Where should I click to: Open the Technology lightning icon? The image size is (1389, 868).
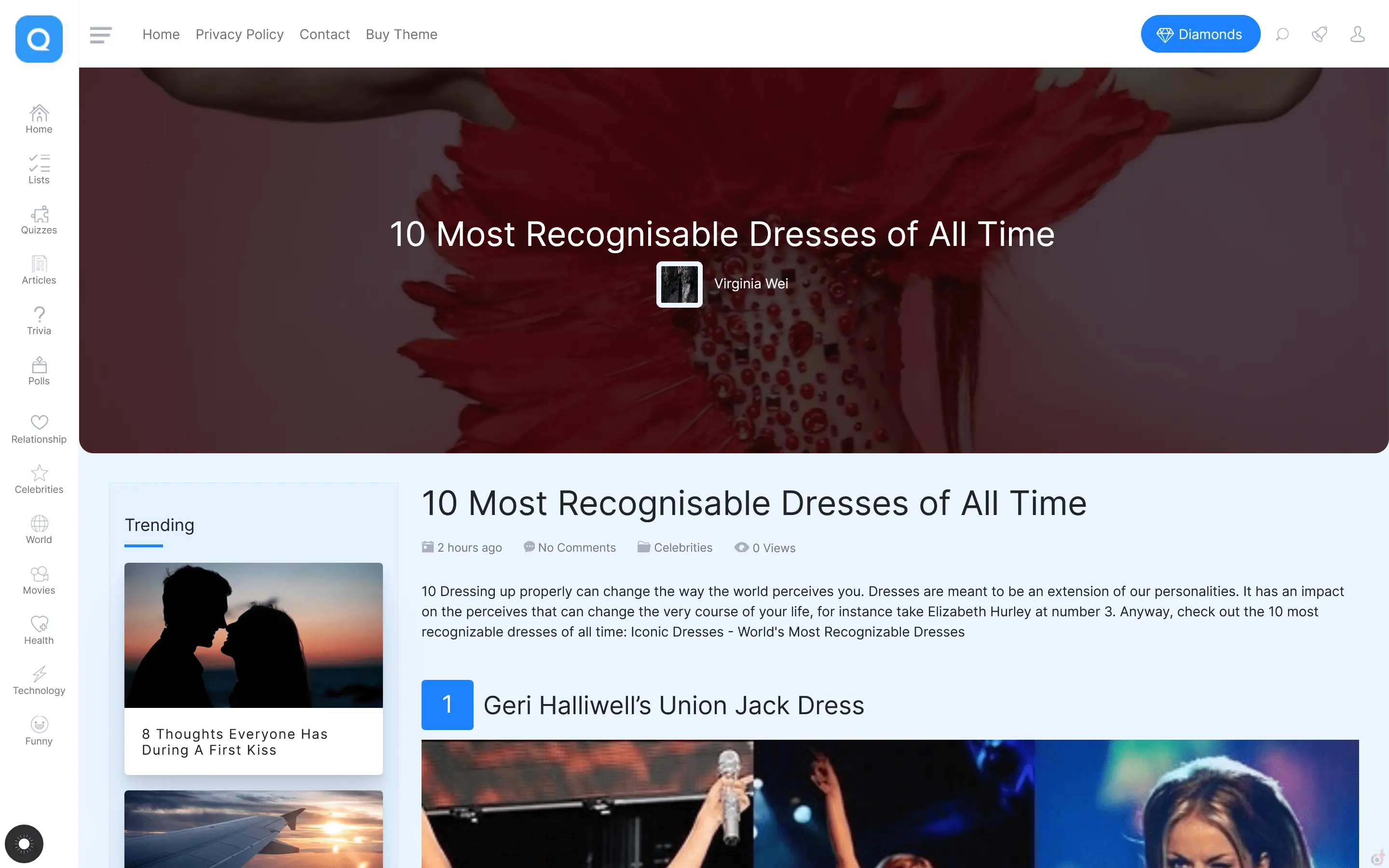coord(39,673)
